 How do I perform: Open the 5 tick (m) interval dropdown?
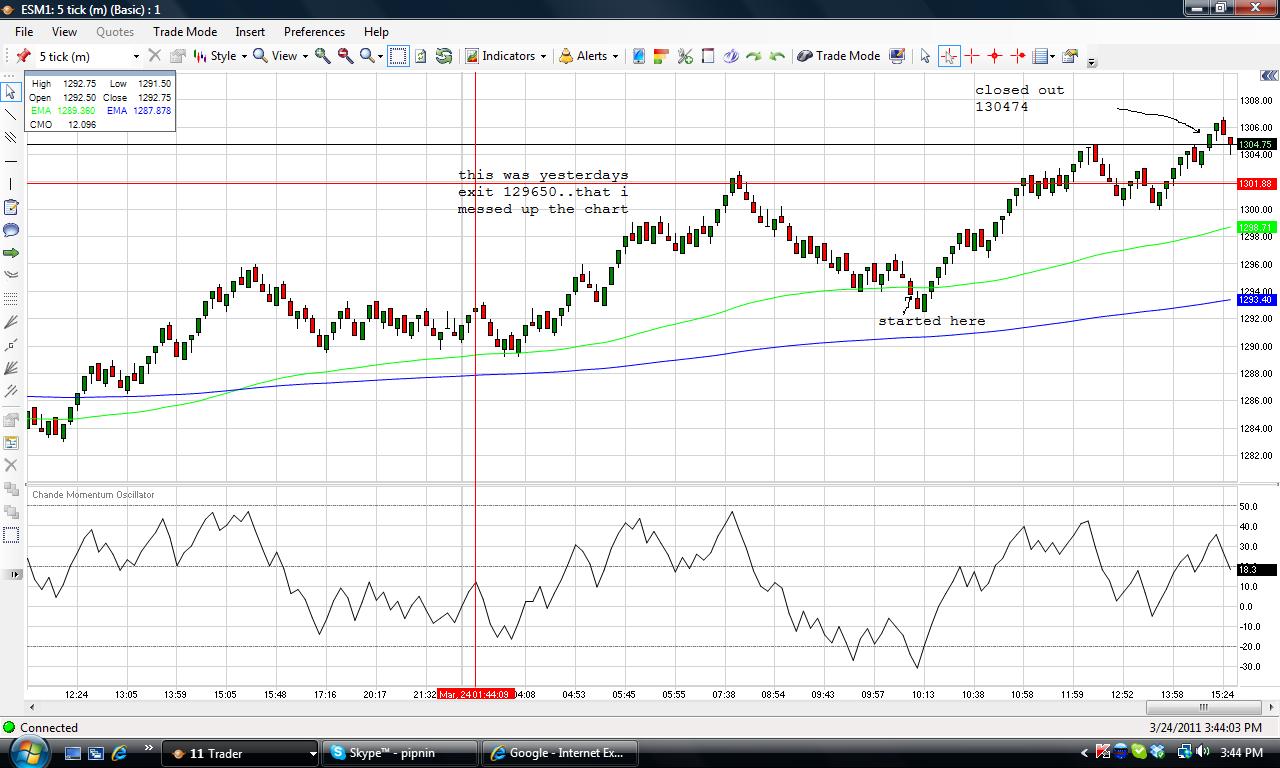[135, 57]
